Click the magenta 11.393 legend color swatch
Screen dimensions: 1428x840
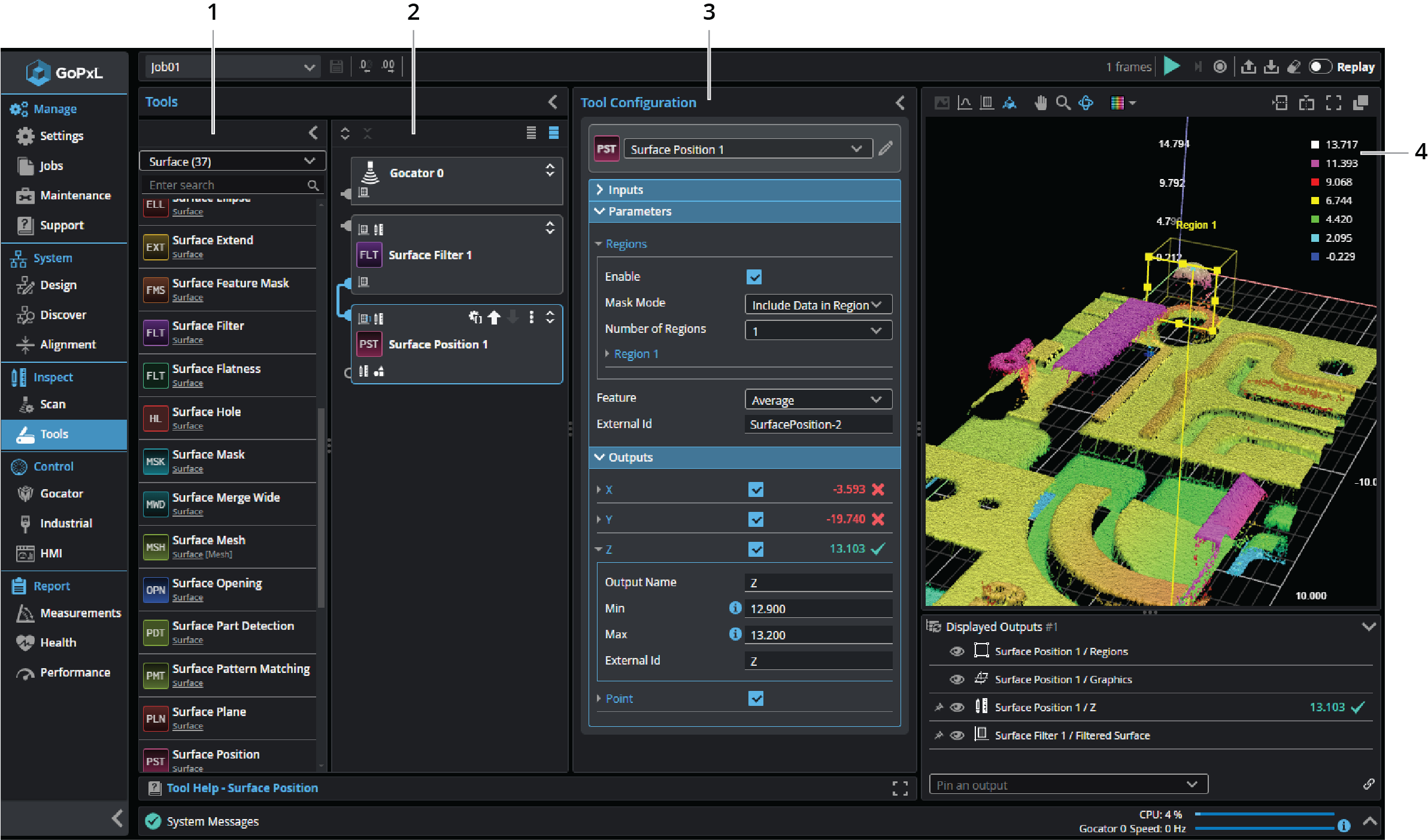point(1315,163)
